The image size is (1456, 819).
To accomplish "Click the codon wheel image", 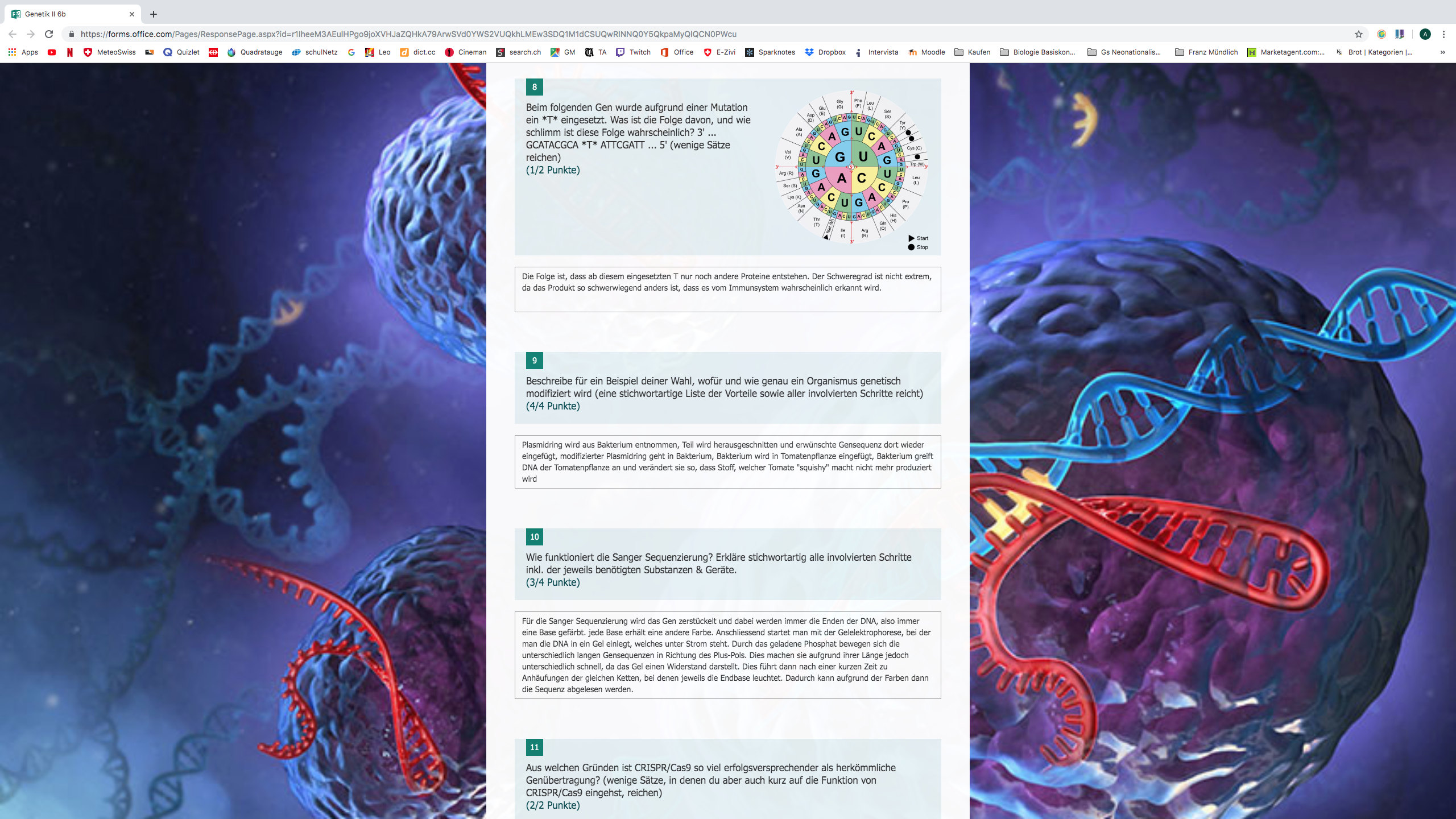I will coord(851,167).
